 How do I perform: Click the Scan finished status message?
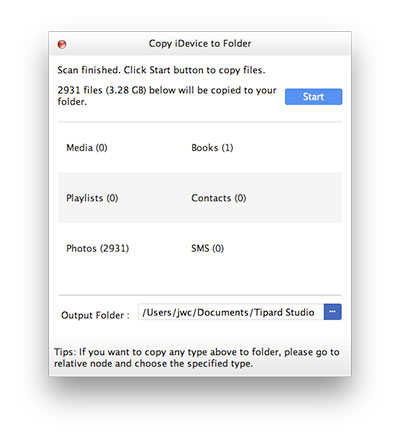(161, 70)
